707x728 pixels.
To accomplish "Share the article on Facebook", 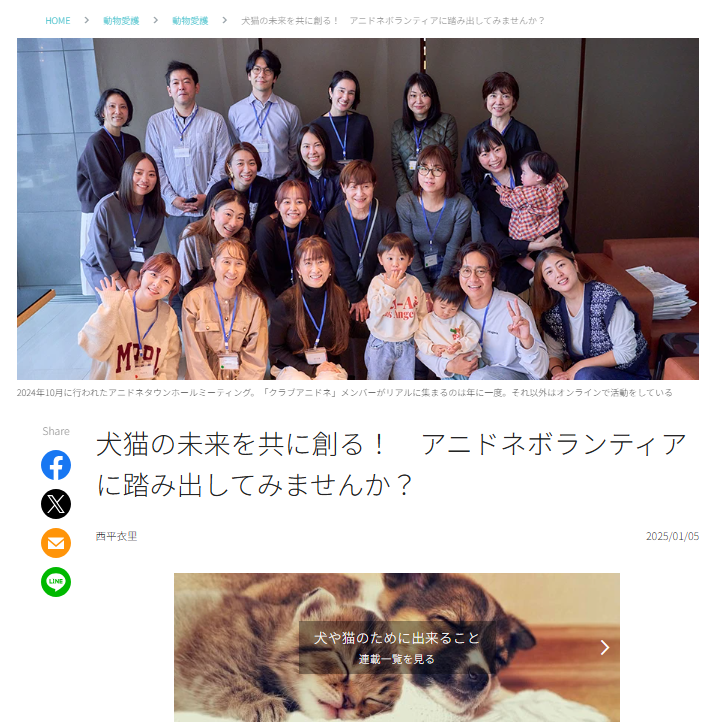I will (x=56, y=465).
